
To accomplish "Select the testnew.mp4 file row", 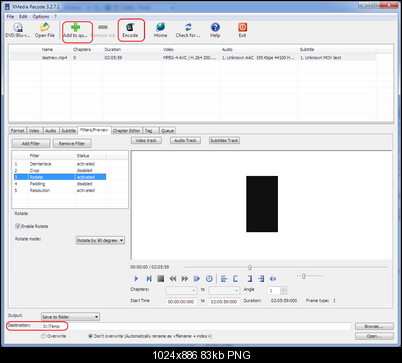I will pyautogui.click(x=193, y=58).
